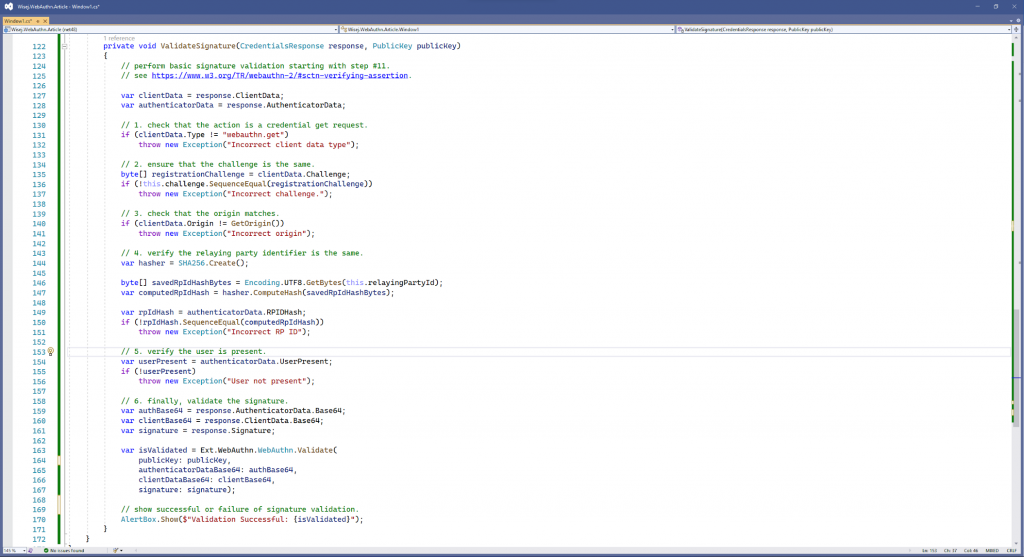
Task: Click 'signature: signature);' argument on line 167
Action: (187, 489)
